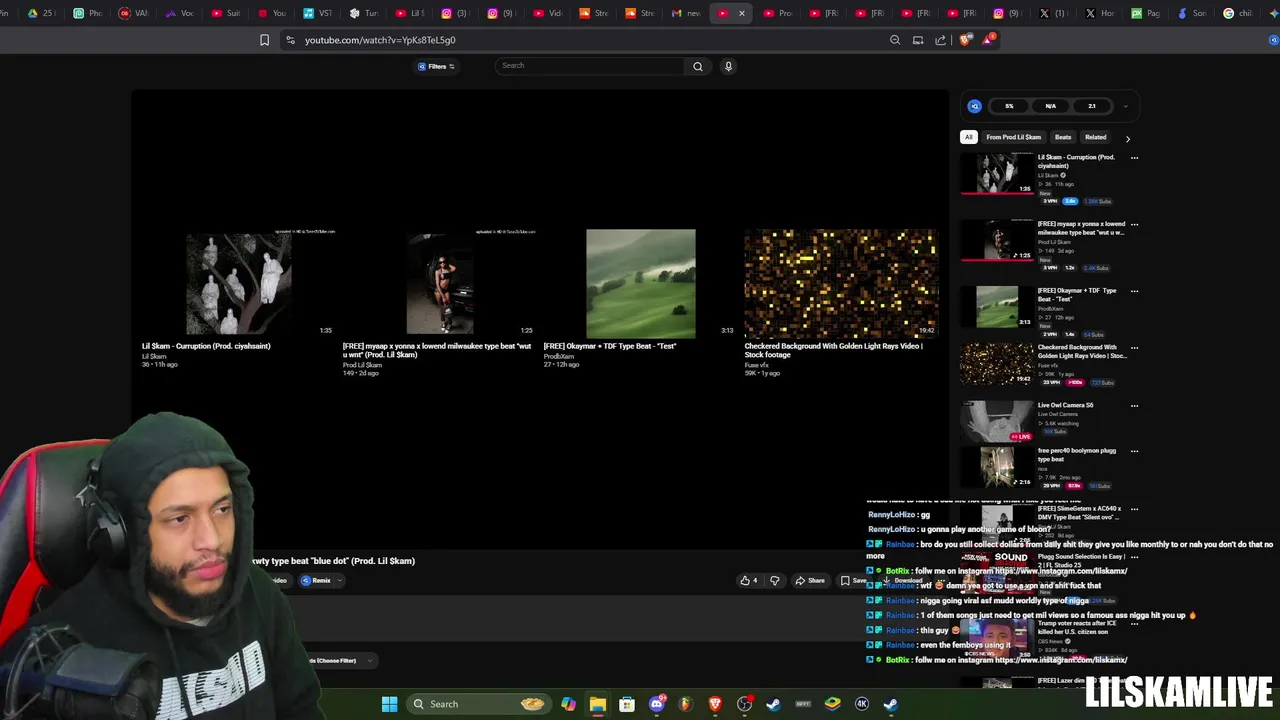Click the Remix button below video

(316, 580)
